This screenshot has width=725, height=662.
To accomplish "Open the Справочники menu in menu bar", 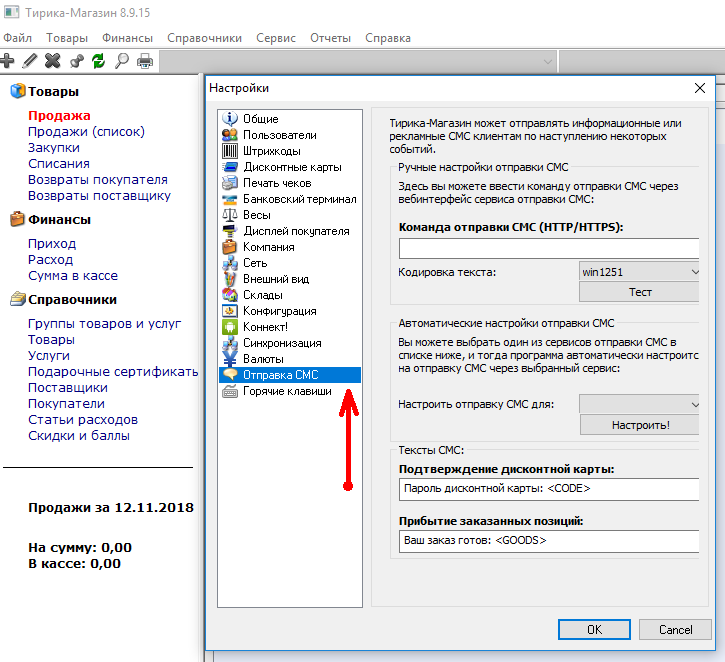I will (x=204, y=38).
